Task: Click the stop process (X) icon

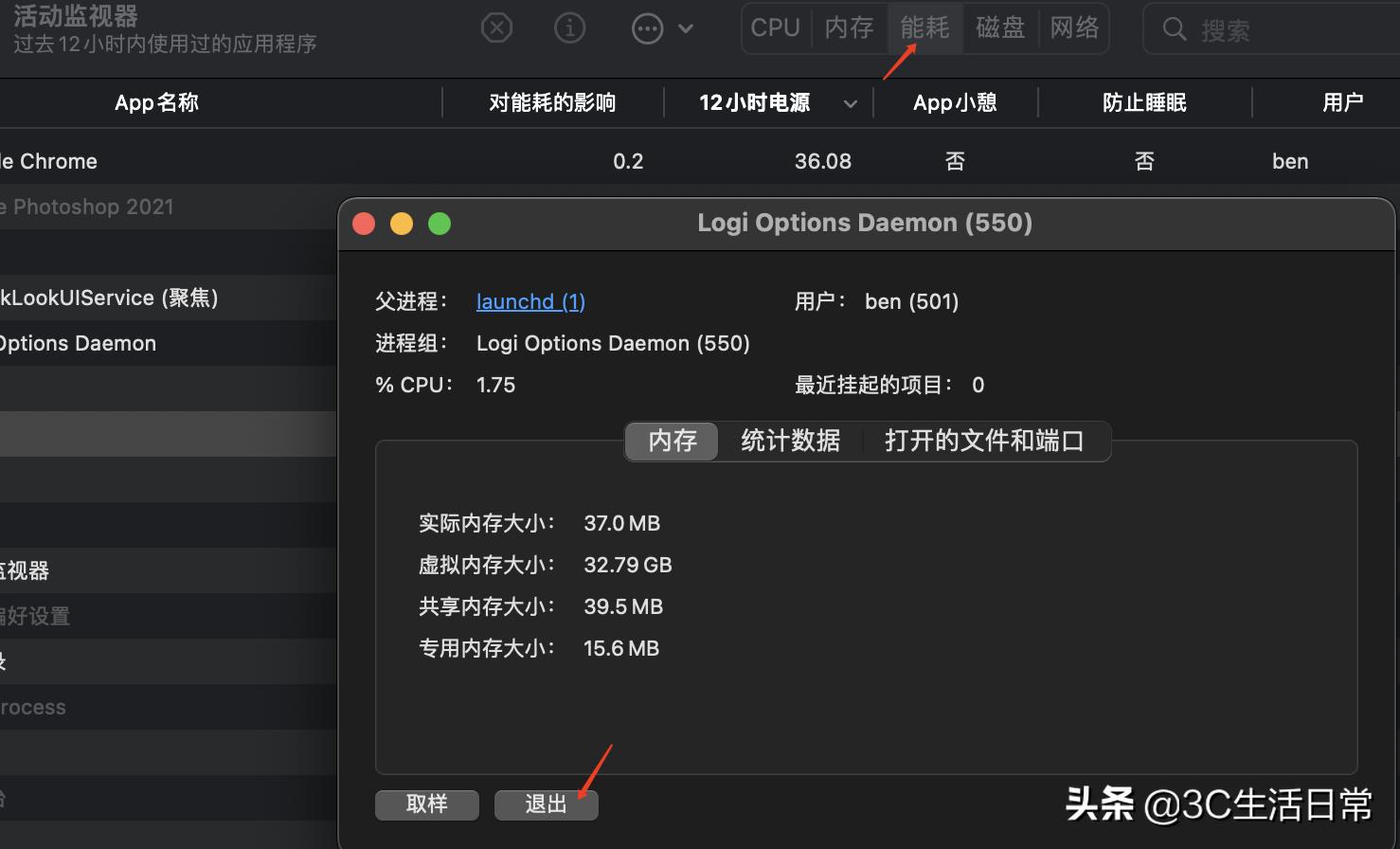Action: [496, 27]
